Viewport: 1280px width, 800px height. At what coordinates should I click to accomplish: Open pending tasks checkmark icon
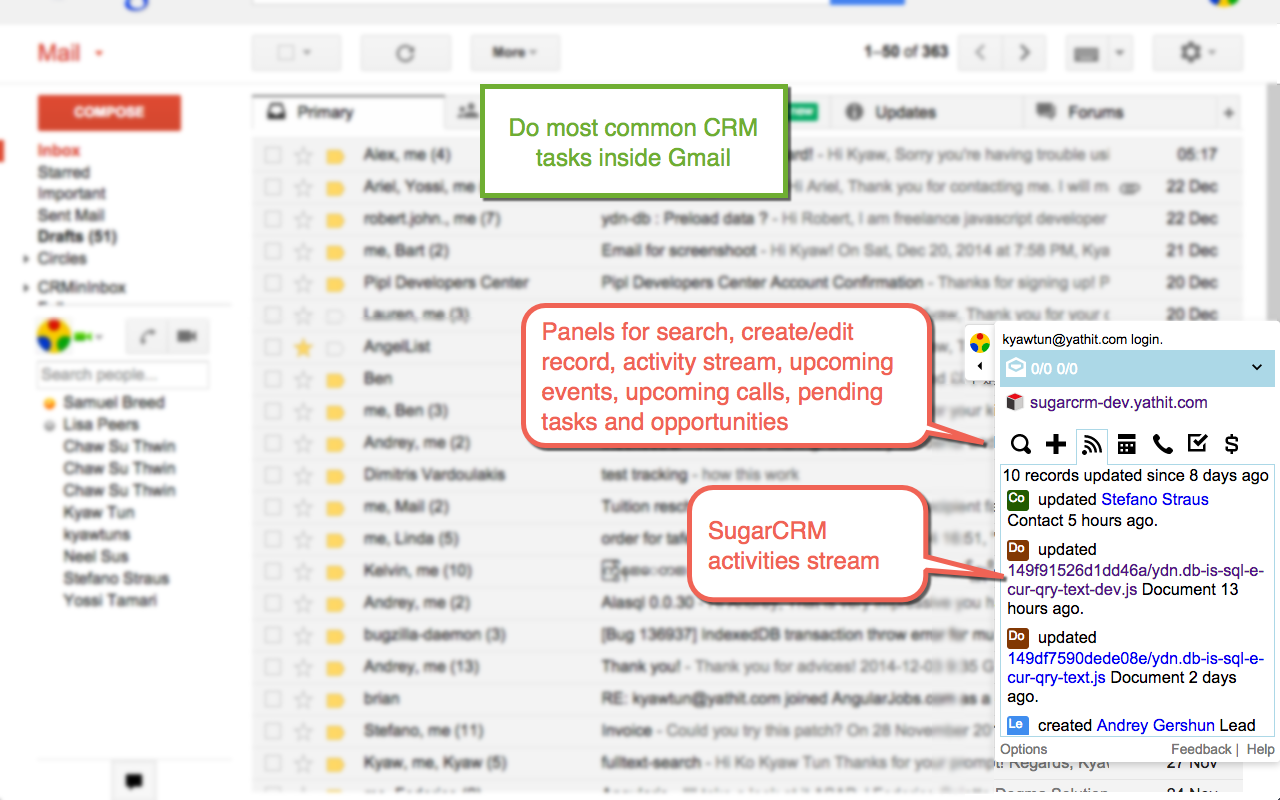tap(1197, 443)
